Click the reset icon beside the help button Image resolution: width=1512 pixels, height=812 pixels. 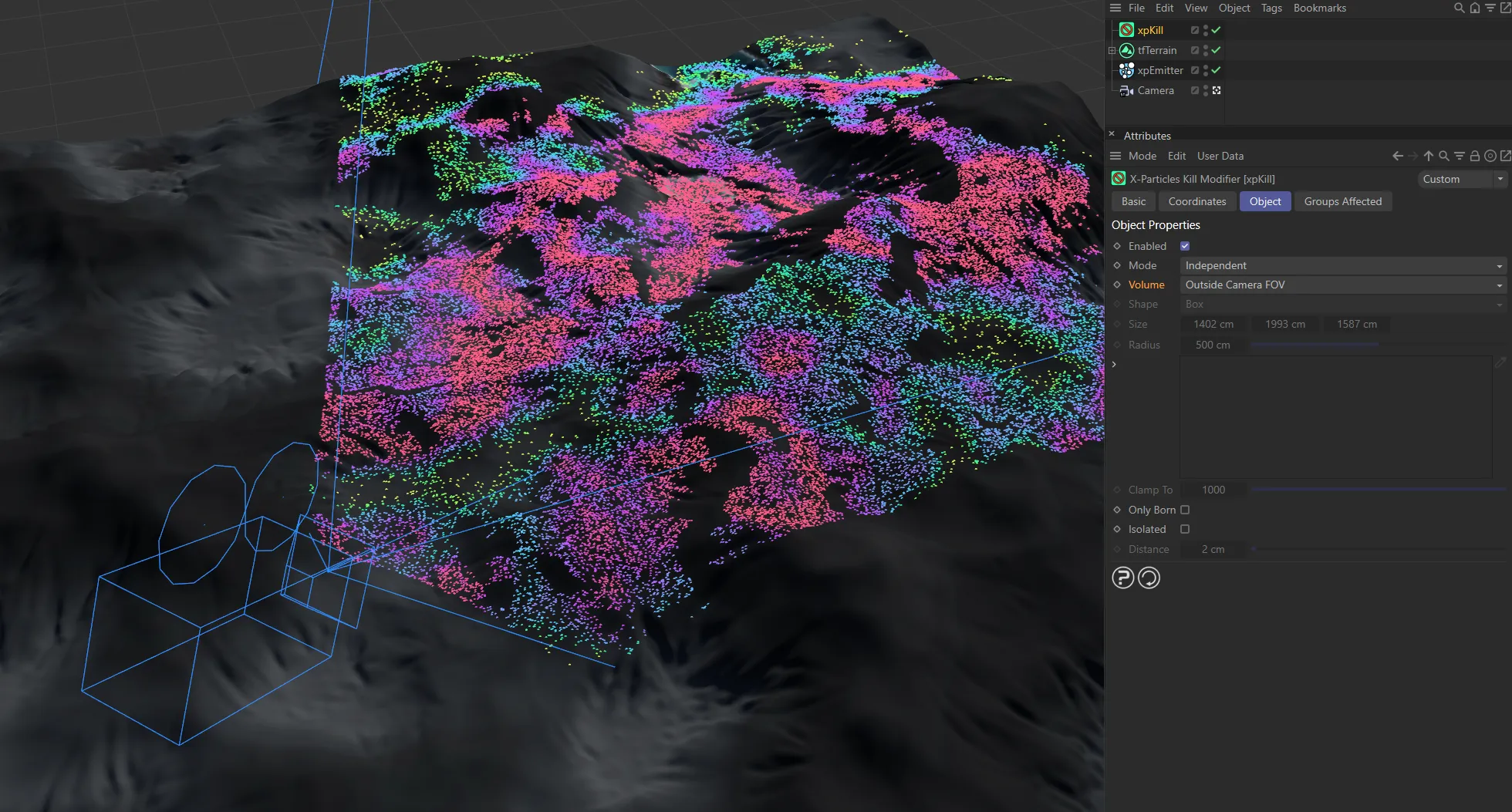pos(1149,578)
